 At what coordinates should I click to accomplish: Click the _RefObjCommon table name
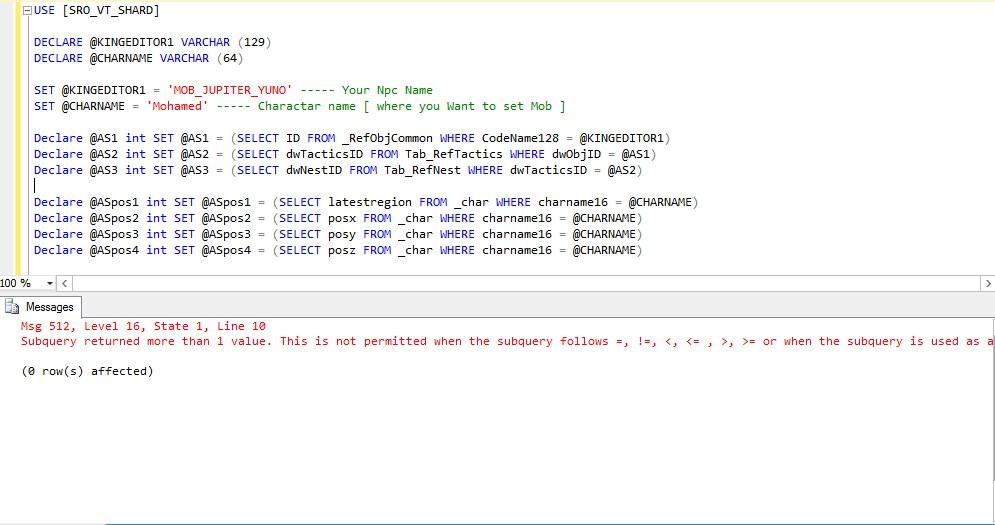[387, 138]
